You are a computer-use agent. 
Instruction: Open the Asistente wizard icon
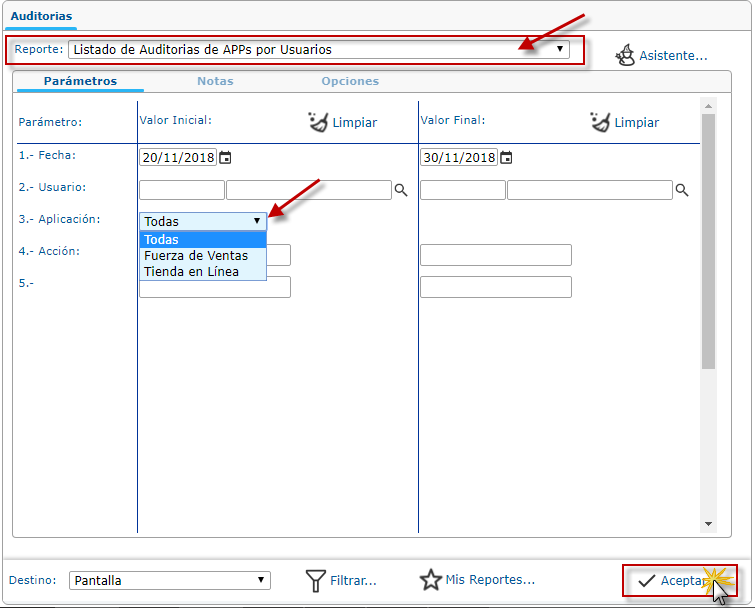[x=626, y=54]
